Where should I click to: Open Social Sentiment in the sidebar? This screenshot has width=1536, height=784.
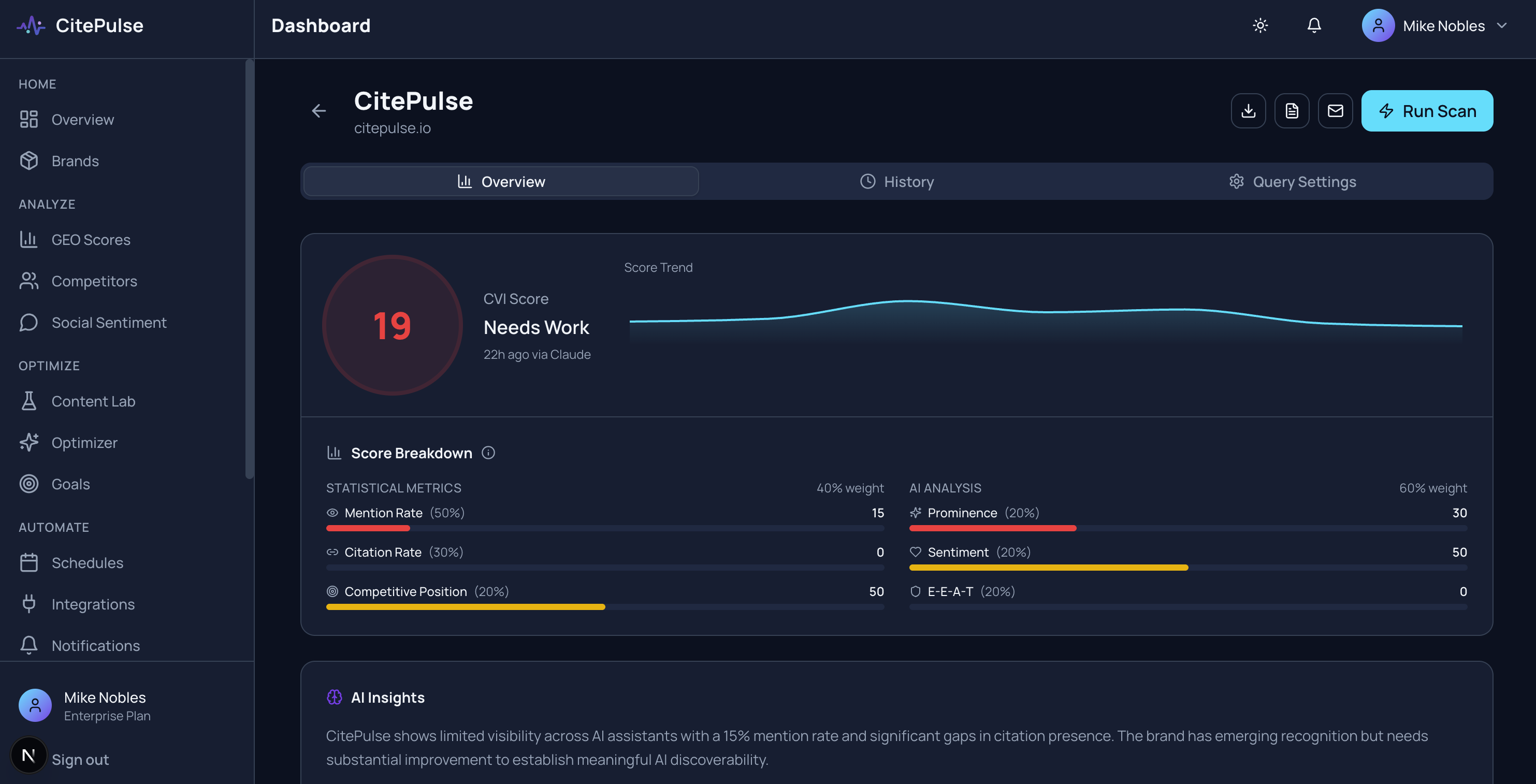[109, 322]
